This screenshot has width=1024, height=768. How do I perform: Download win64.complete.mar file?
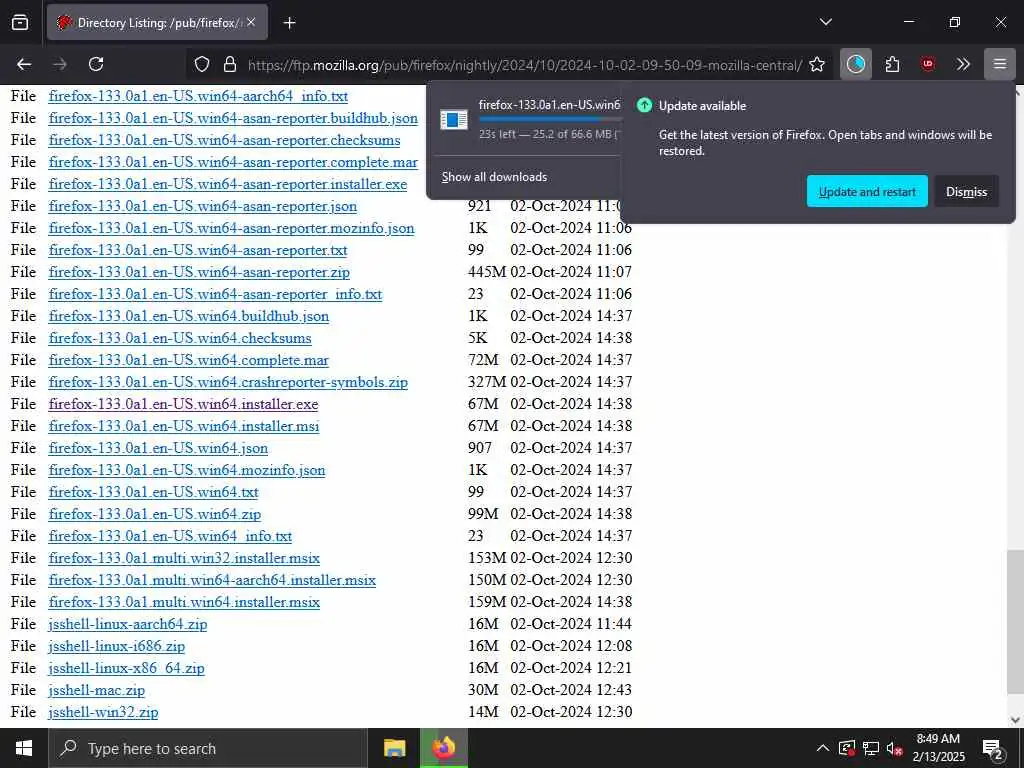point(189,360)
